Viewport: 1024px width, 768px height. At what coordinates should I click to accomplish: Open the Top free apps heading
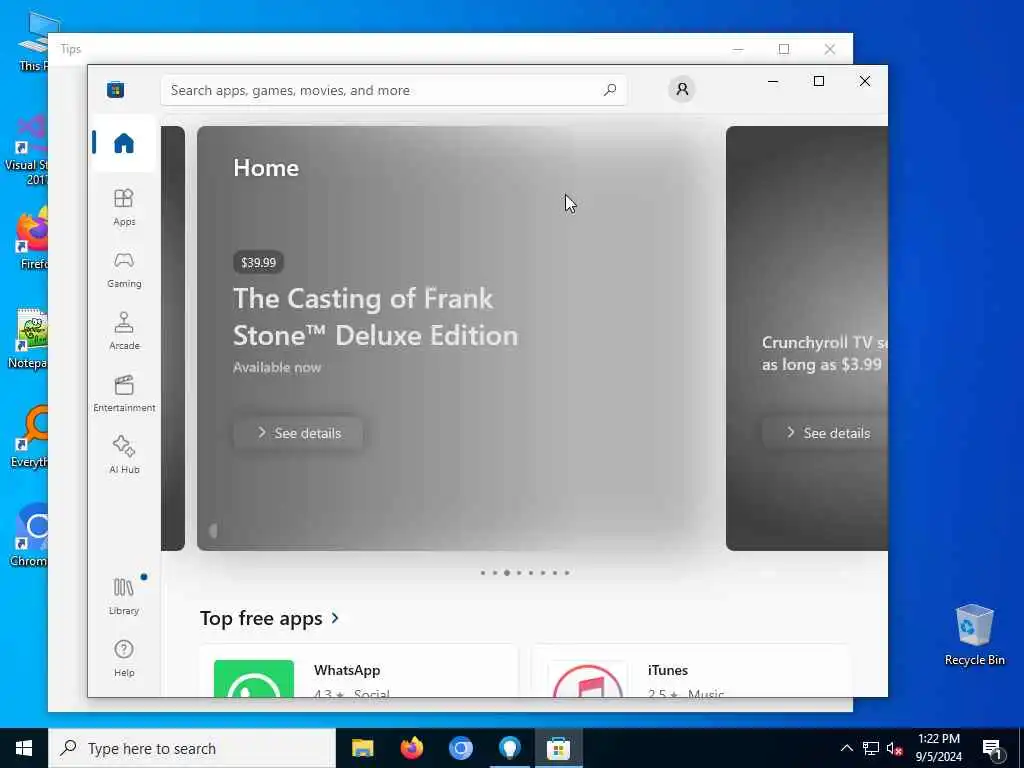pyautogui.click(x=261, y=618)
